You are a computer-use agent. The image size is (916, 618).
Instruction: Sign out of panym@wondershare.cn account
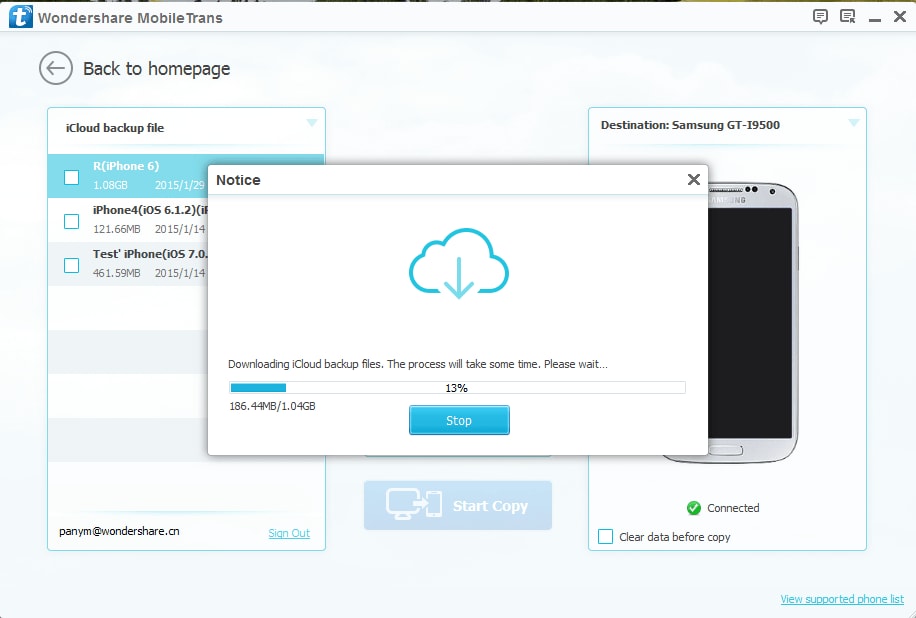click(288, 533)
